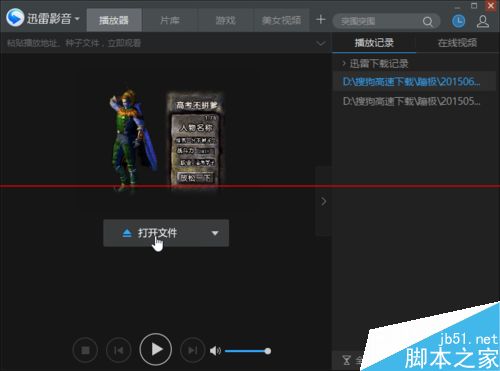This screenshot has width=500, height=371.
Task: Start playback with the play button
Action: (x=156, y=349)
